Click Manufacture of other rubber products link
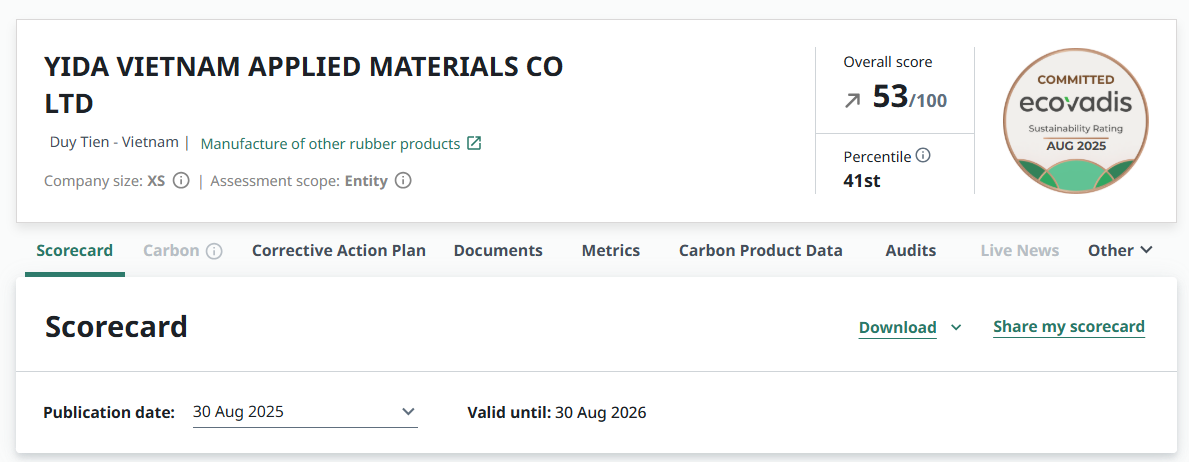The height and width of the screenshot is (462, 1189). point(330,143)
